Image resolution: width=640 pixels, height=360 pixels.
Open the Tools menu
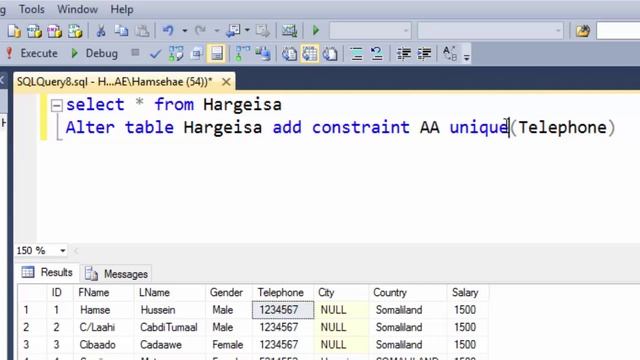point(31,9)
